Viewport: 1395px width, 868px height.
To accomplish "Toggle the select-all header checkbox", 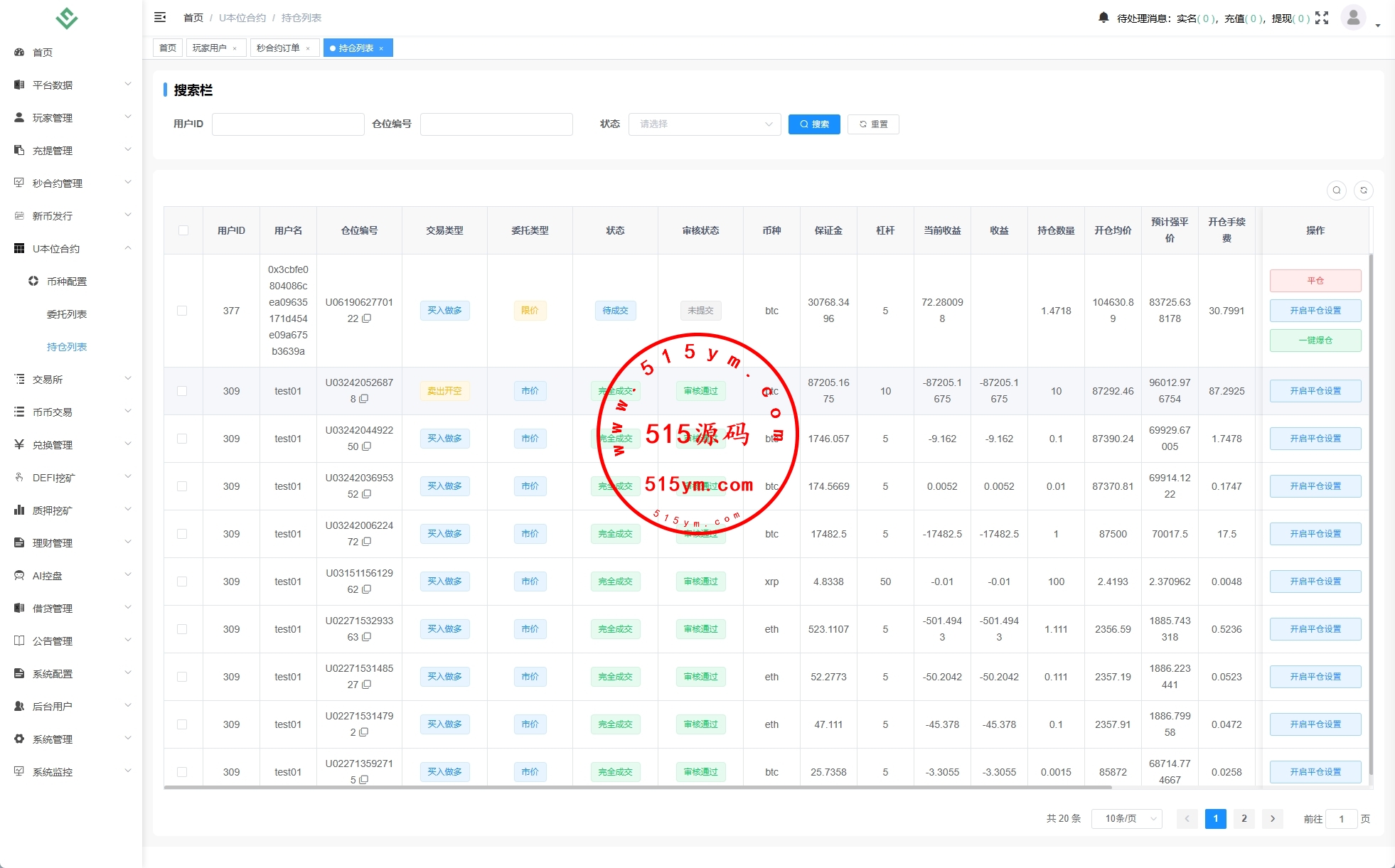I will (x=183, y=230).
